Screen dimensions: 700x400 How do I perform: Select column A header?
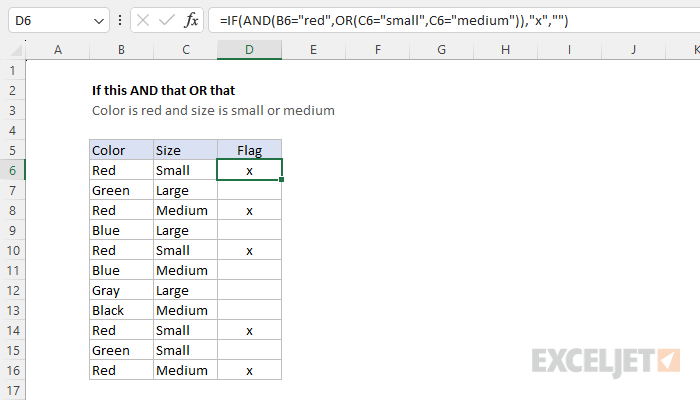[x=58, y=50]
